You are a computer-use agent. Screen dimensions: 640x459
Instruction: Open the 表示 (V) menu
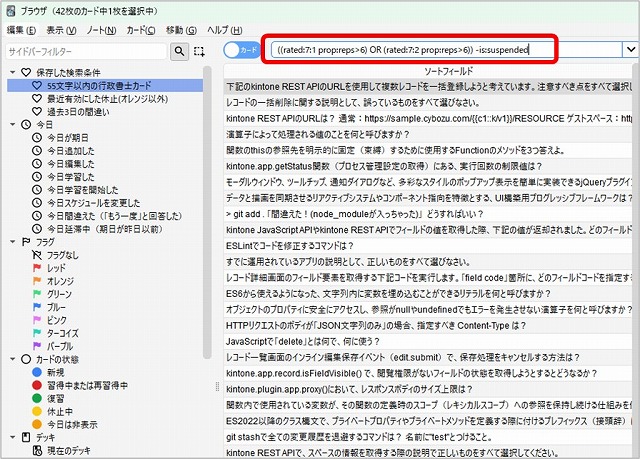(x=61, y=30)
